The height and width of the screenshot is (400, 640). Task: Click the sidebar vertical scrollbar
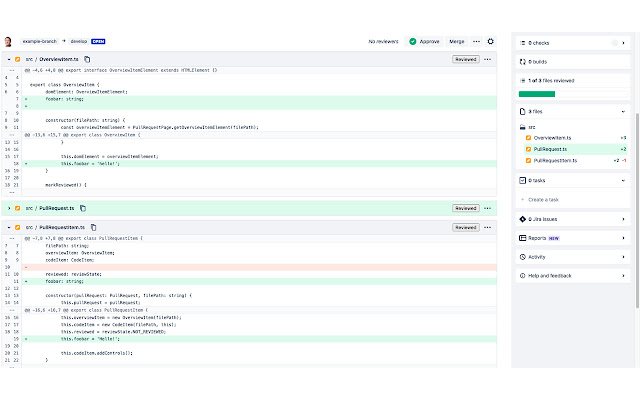point(637,210)
